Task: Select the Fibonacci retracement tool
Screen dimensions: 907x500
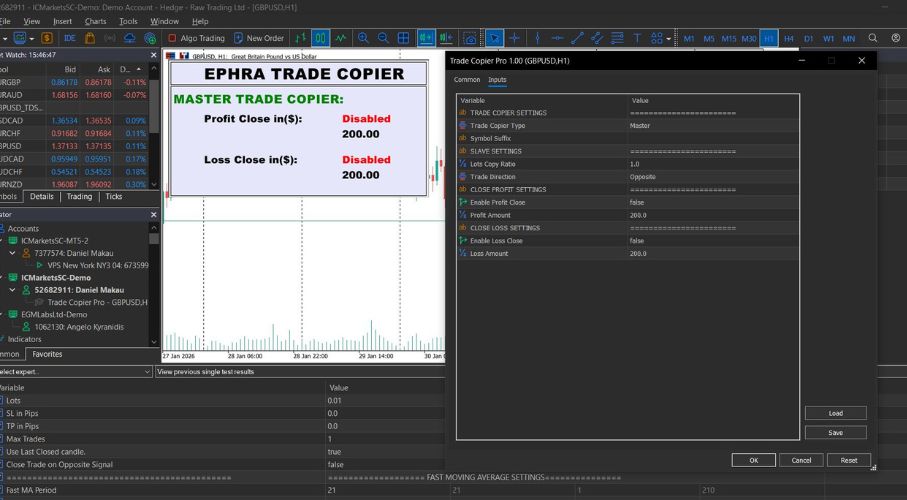Action: pos(617,38)
